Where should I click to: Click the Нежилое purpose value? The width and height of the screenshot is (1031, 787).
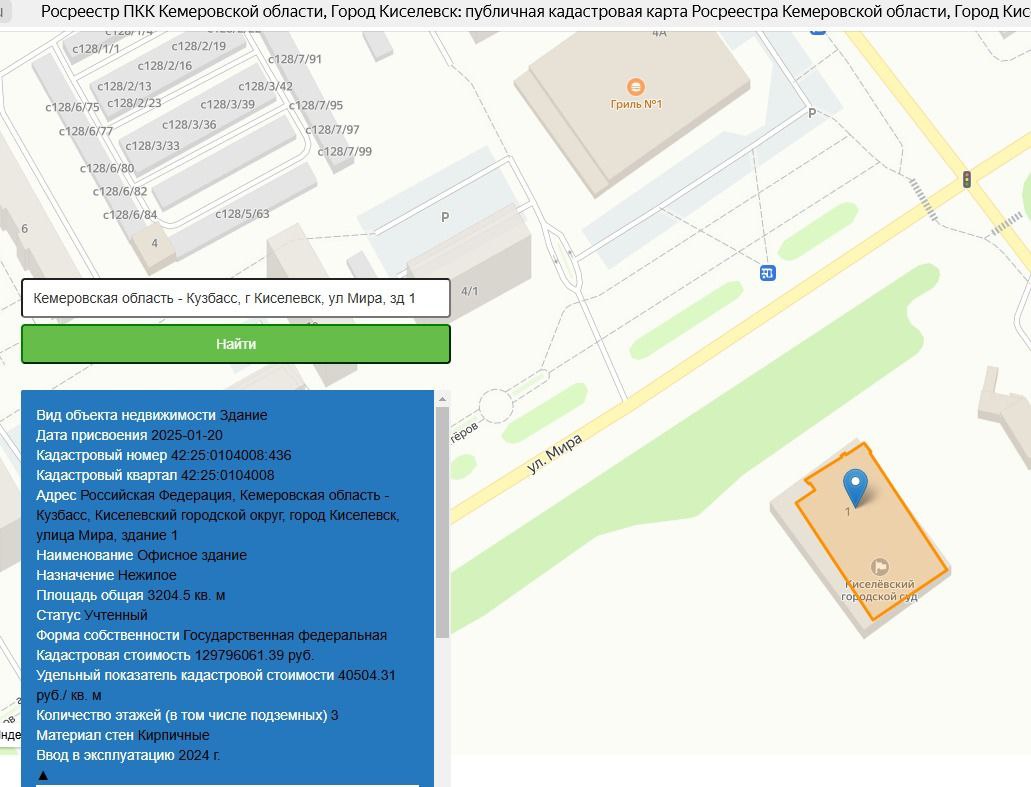[147, 575]
